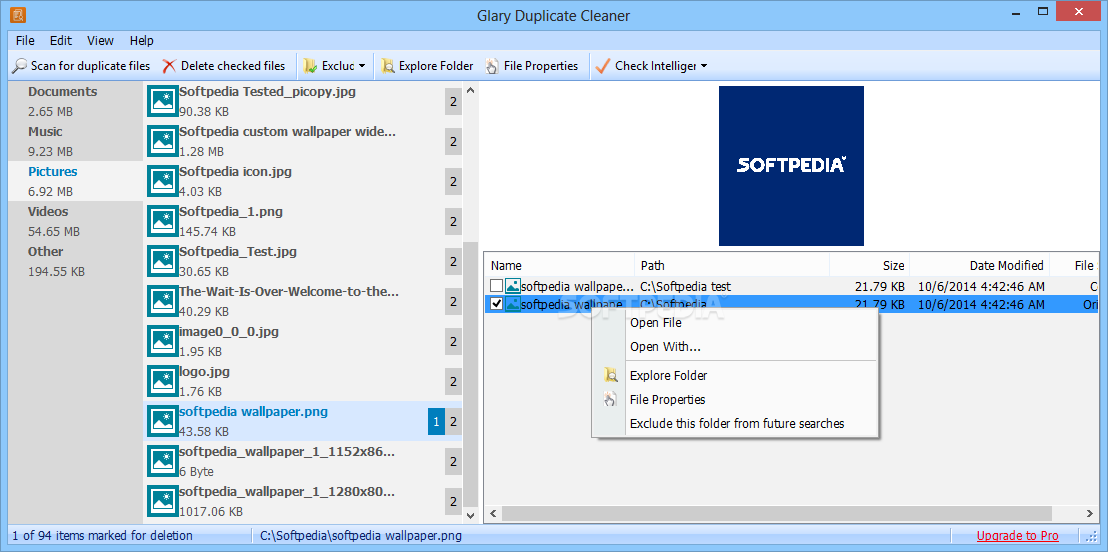
Task: Click the 2 badge next to Softpedia_1.png
Action: point(453,222)
